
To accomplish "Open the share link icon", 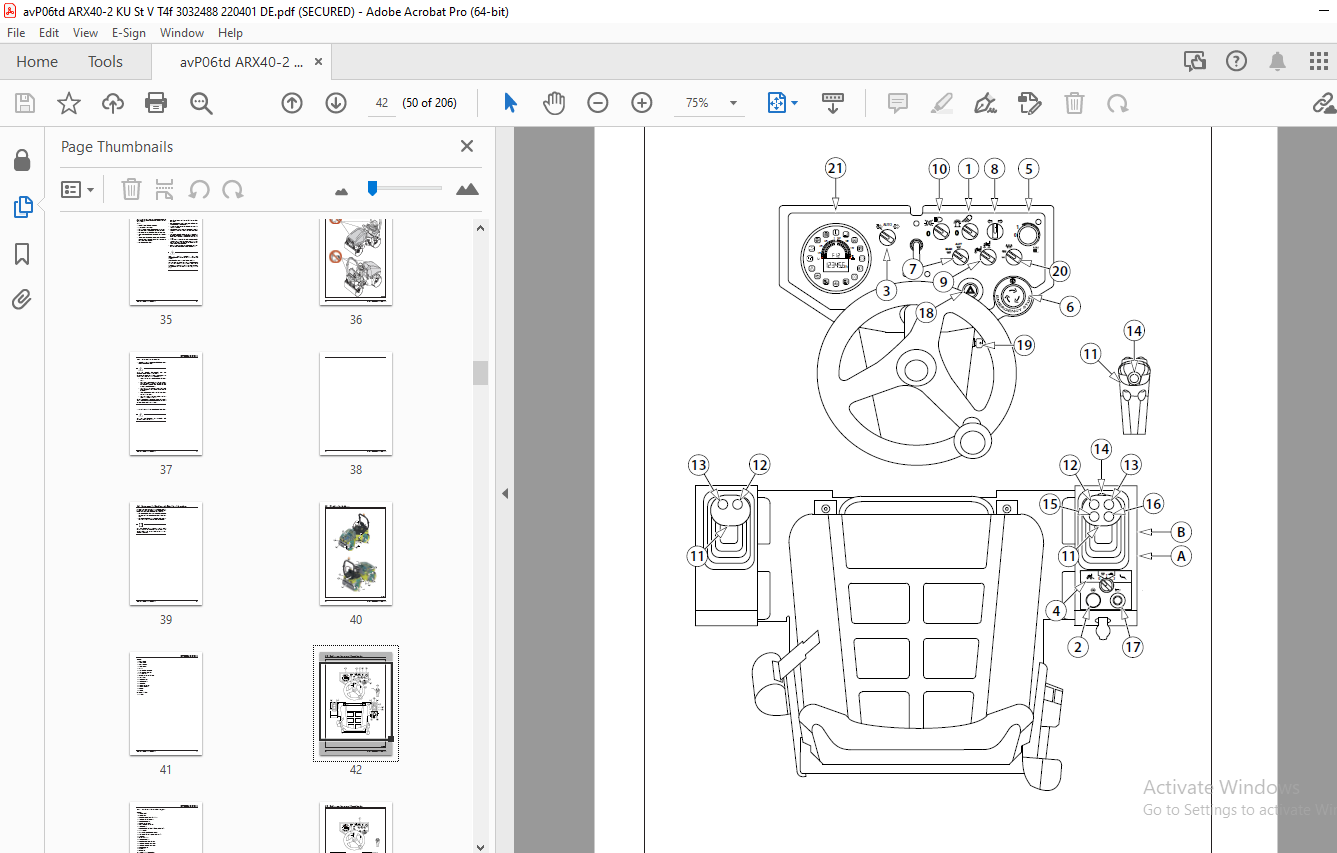I will click(x=1324, y=103).
